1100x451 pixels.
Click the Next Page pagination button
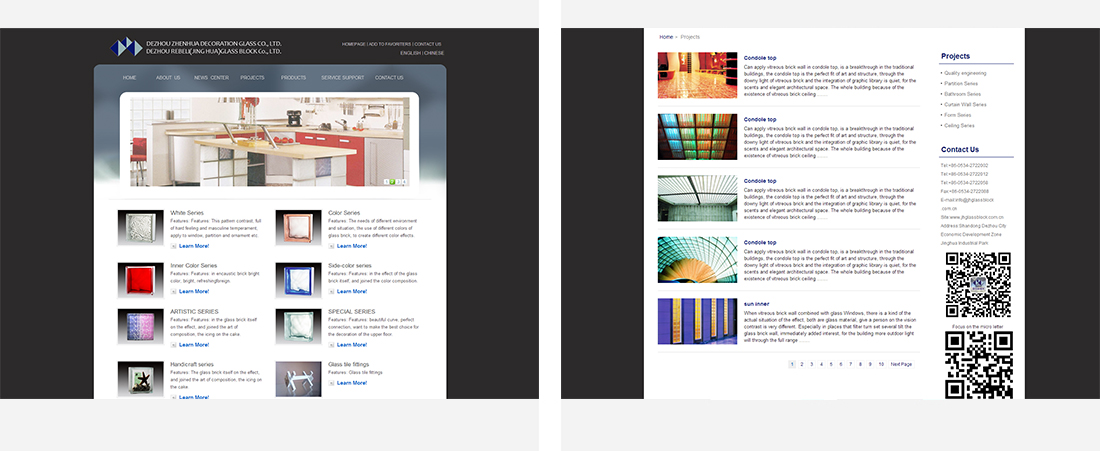(901, 365)
